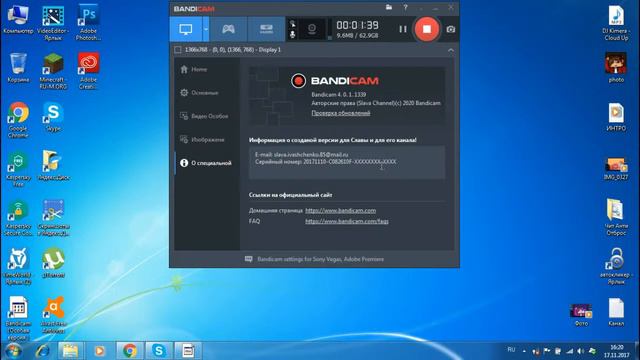Open the Фото desktop item

click(581, 315)
